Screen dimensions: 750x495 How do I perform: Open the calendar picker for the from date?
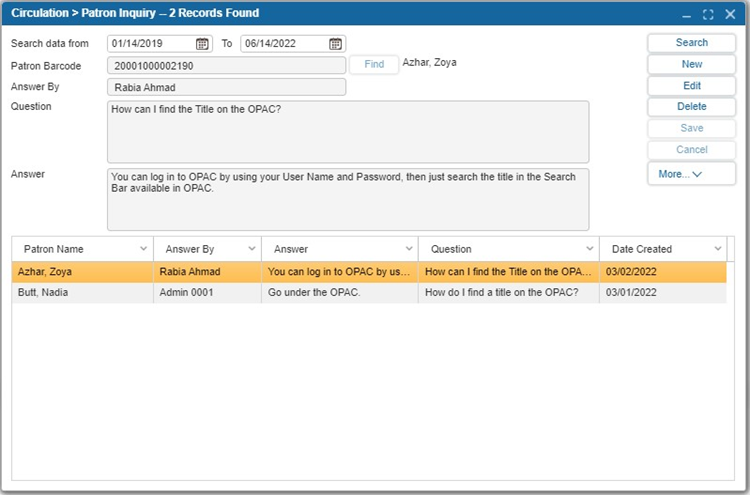click(x=202, y=44)
